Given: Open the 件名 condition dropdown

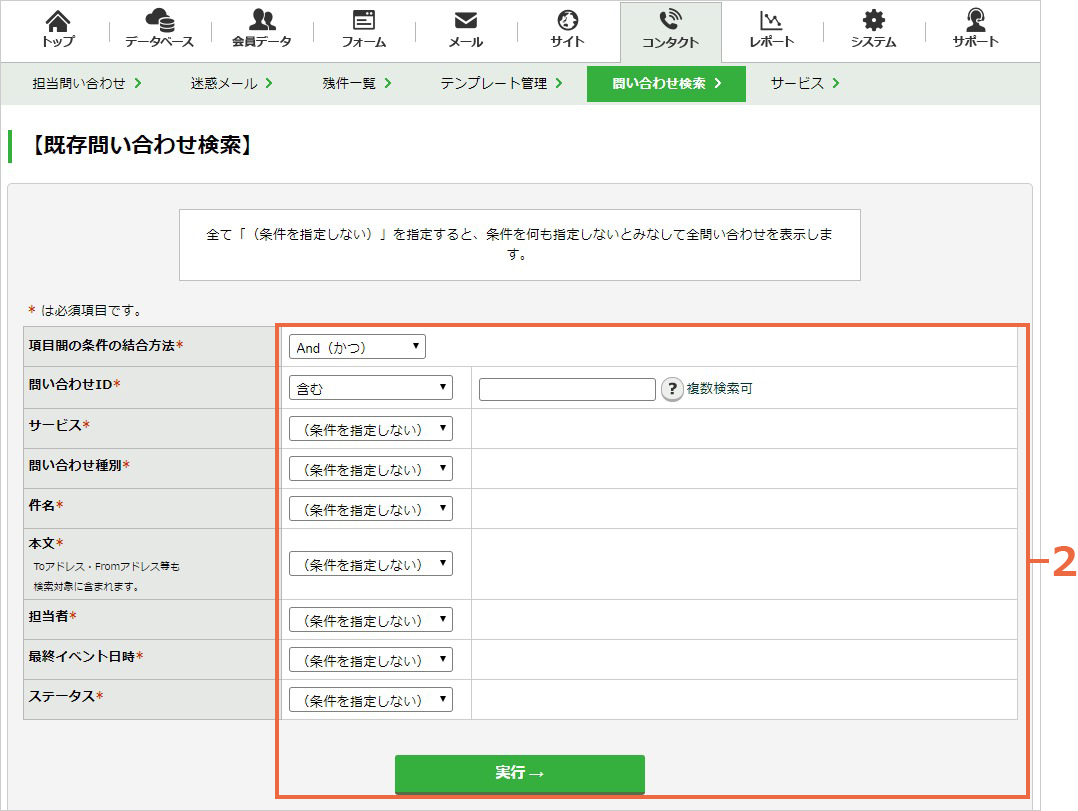Looking at the screenshot, I should tap(371, 509).
